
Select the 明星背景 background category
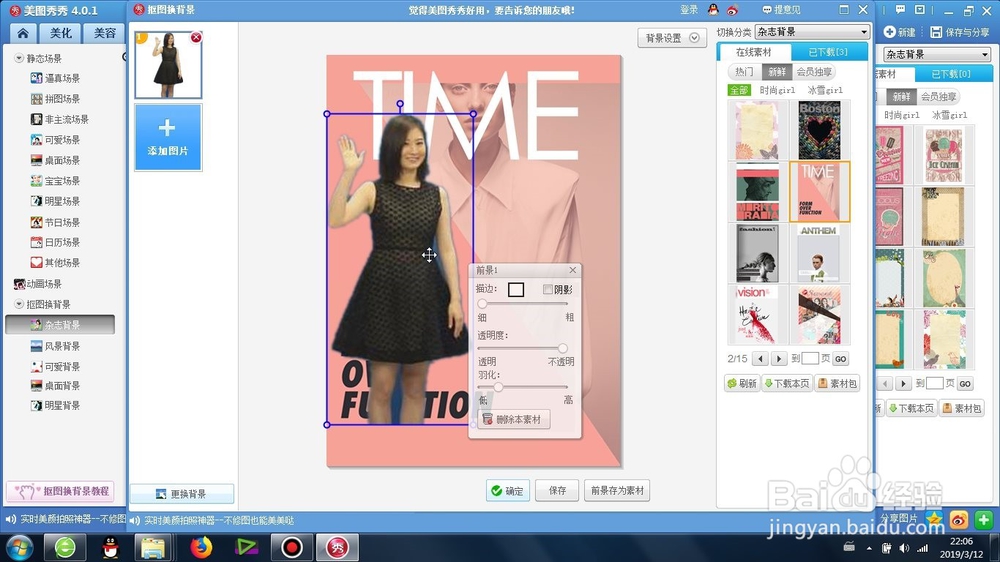pos(55,406)
